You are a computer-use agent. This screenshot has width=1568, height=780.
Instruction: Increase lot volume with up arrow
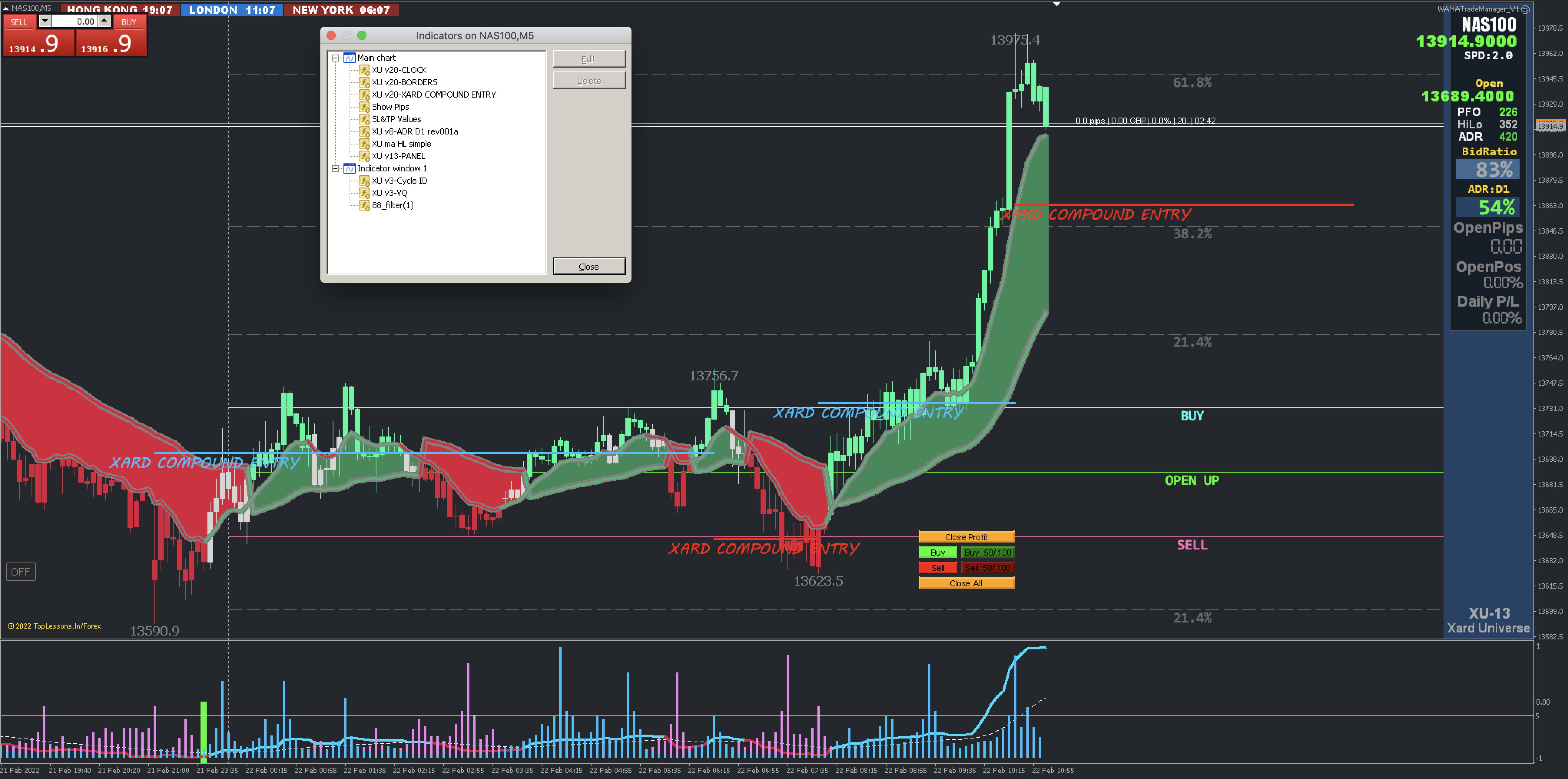pos(104,21)
